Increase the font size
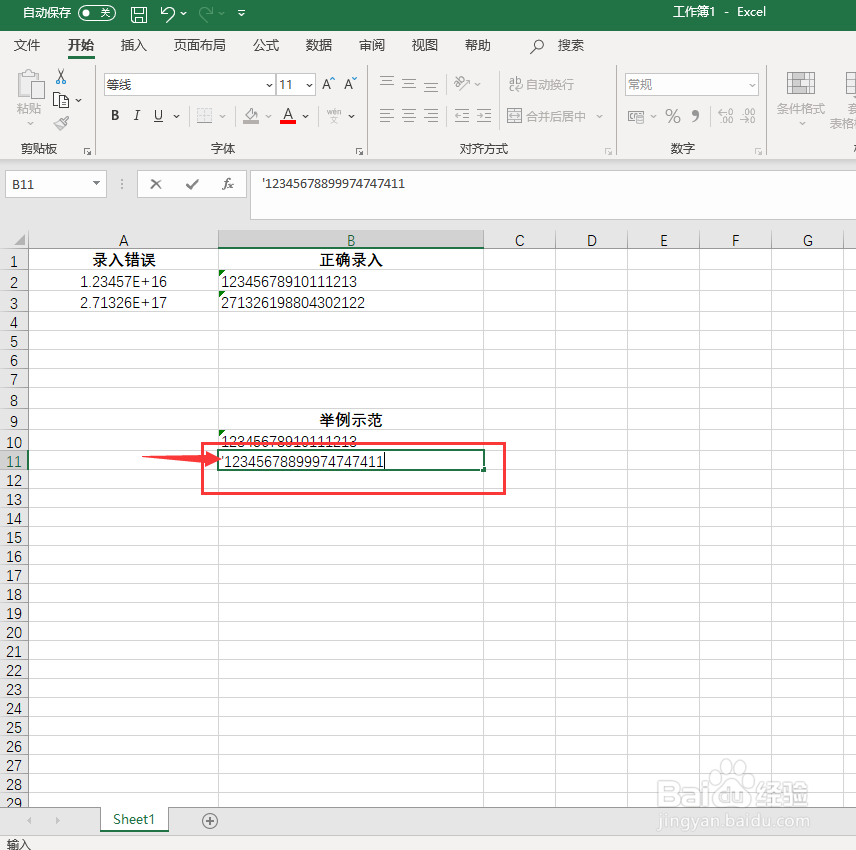The width and height of the screenshot is (856, 850). click(327, 84)
